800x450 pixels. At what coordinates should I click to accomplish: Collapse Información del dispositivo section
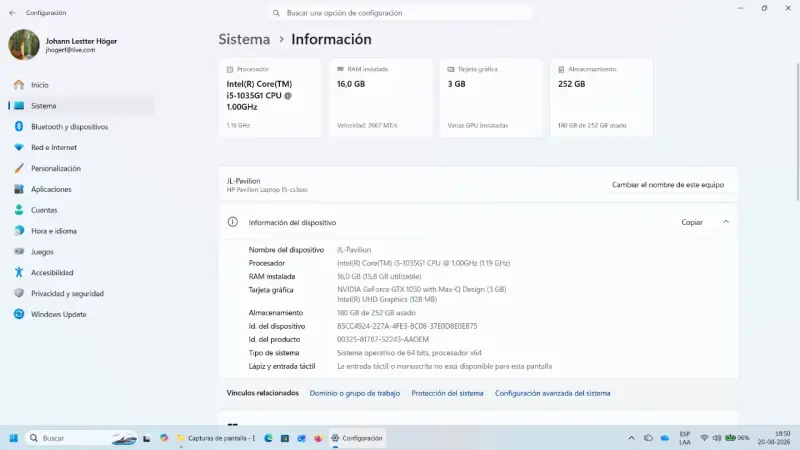726,222
